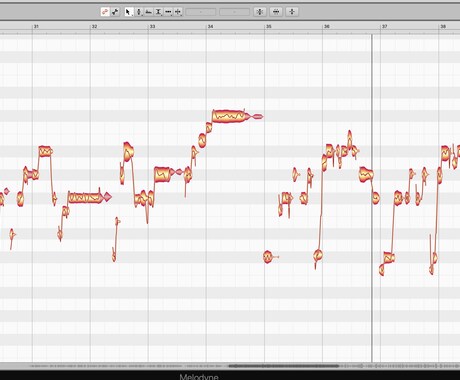Click the second note inspector value field
This screenshot has width=460, height=380.
tap(234, 12)
